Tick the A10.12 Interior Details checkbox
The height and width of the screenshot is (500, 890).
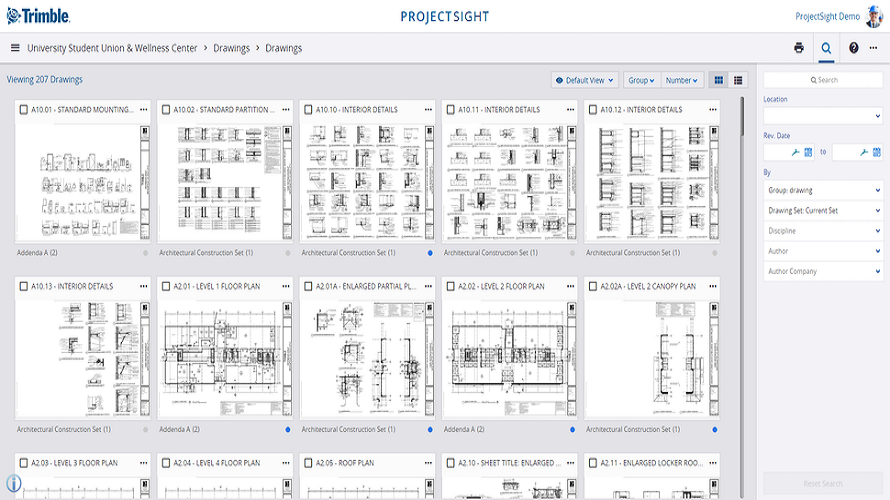pos(593,110)
